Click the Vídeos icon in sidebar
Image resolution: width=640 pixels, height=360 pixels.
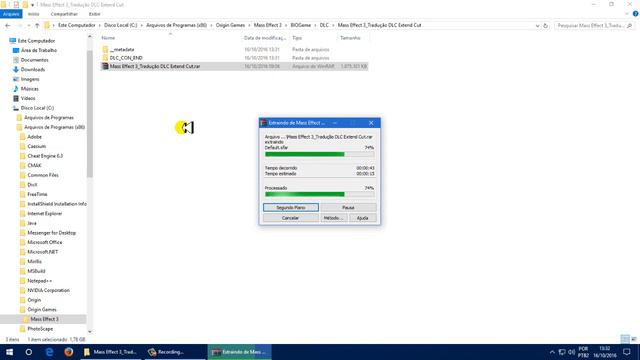[x=16, y=98]
